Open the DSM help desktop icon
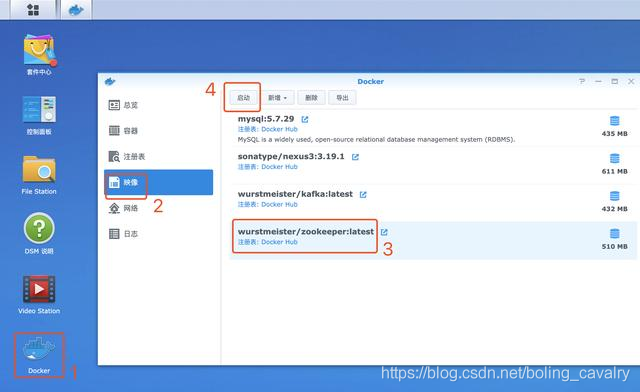This screenshot has width=640, height=392. tap(39, 234)
